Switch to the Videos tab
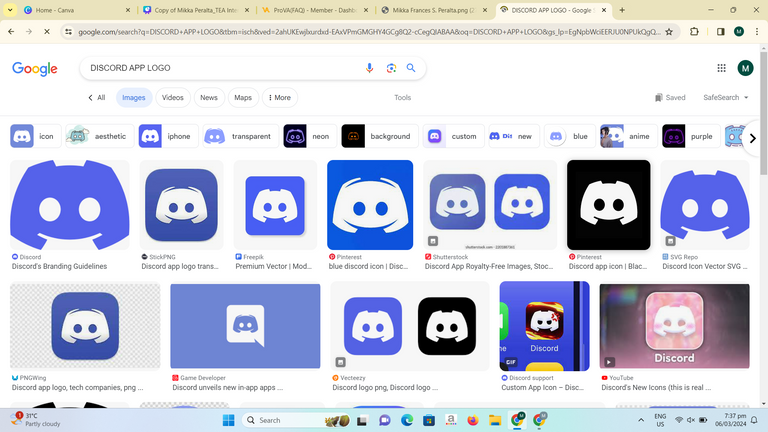 172,97
